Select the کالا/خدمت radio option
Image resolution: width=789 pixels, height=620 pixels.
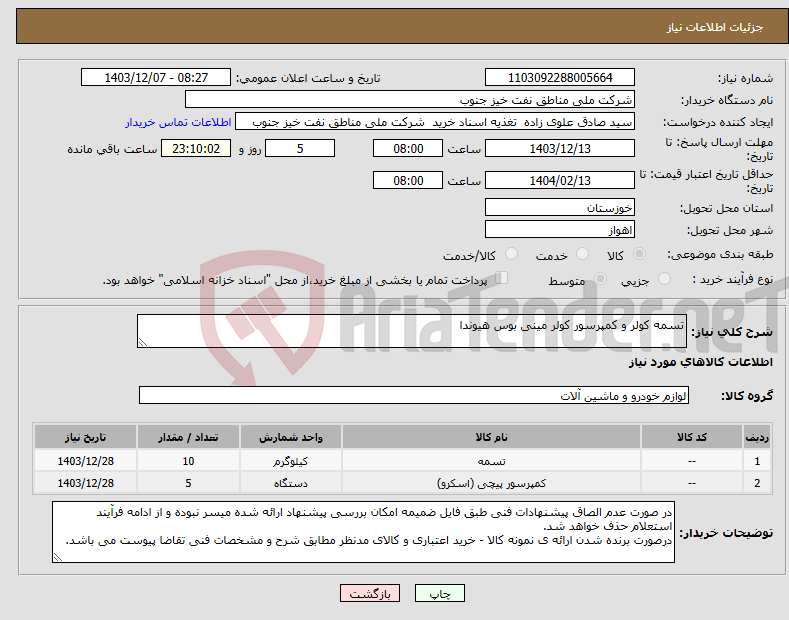(x=511, y=254)
